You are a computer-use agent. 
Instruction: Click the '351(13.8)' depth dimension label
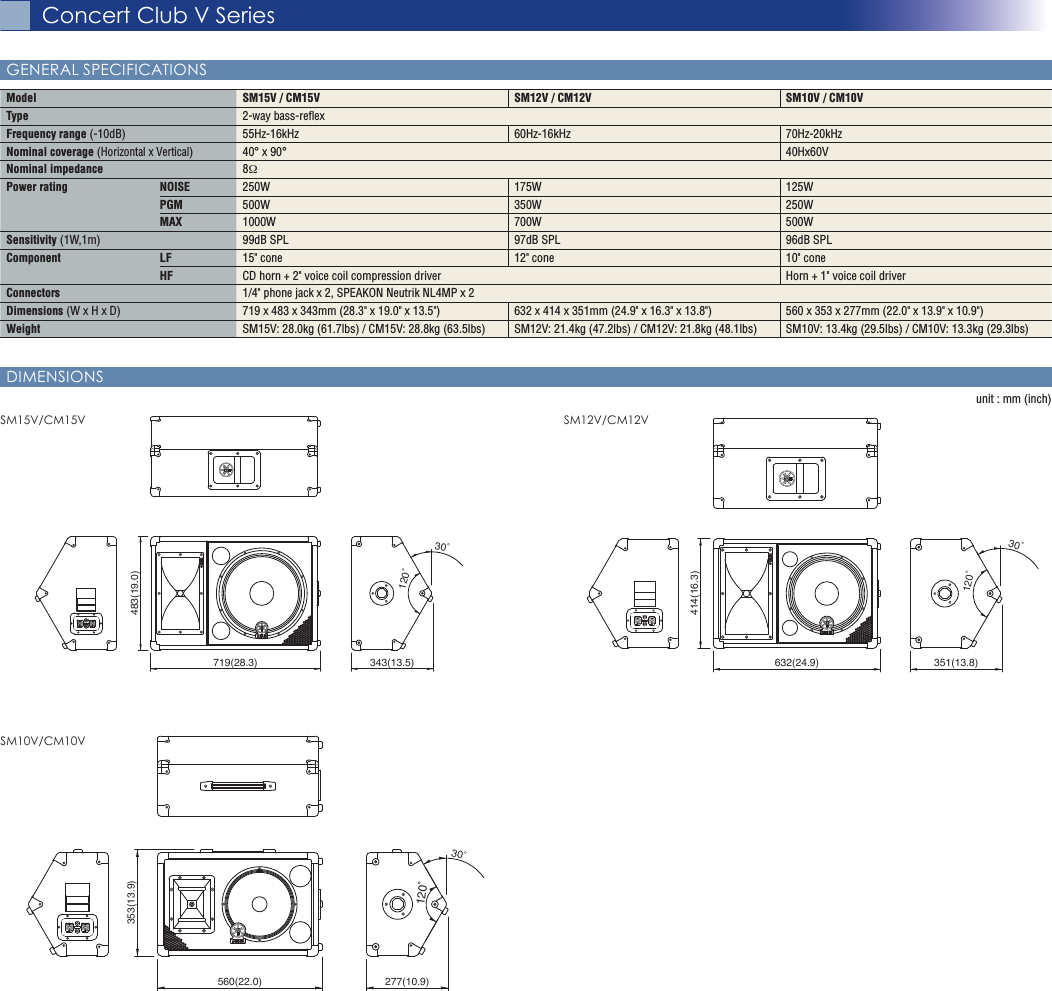point(956,662)
